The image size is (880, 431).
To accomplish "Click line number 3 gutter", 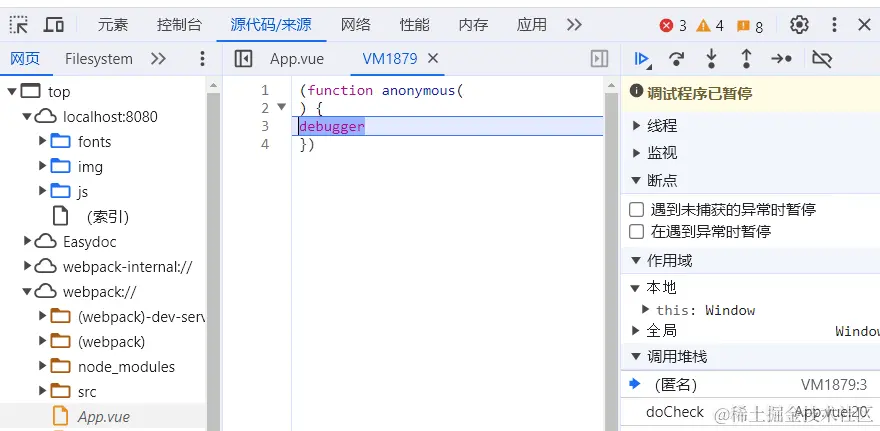I will [x=265, y=126].
